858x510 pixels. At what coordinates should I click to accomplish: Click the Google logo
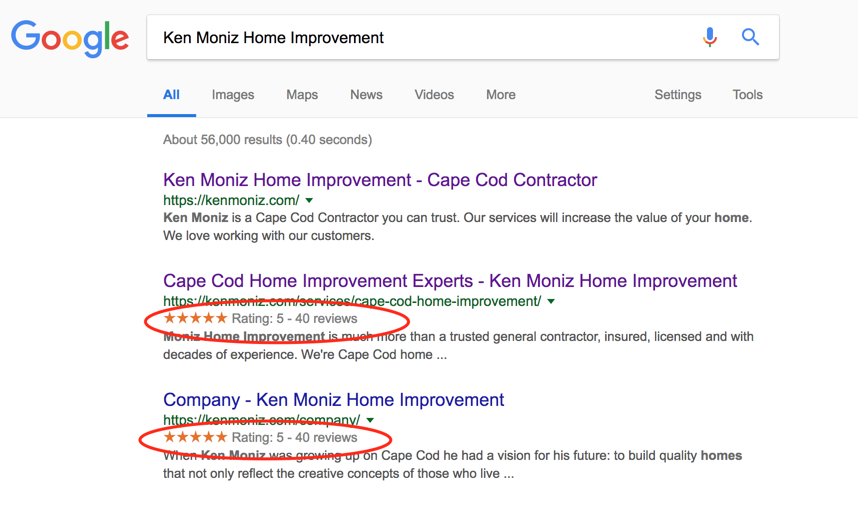tap(70, 38)
